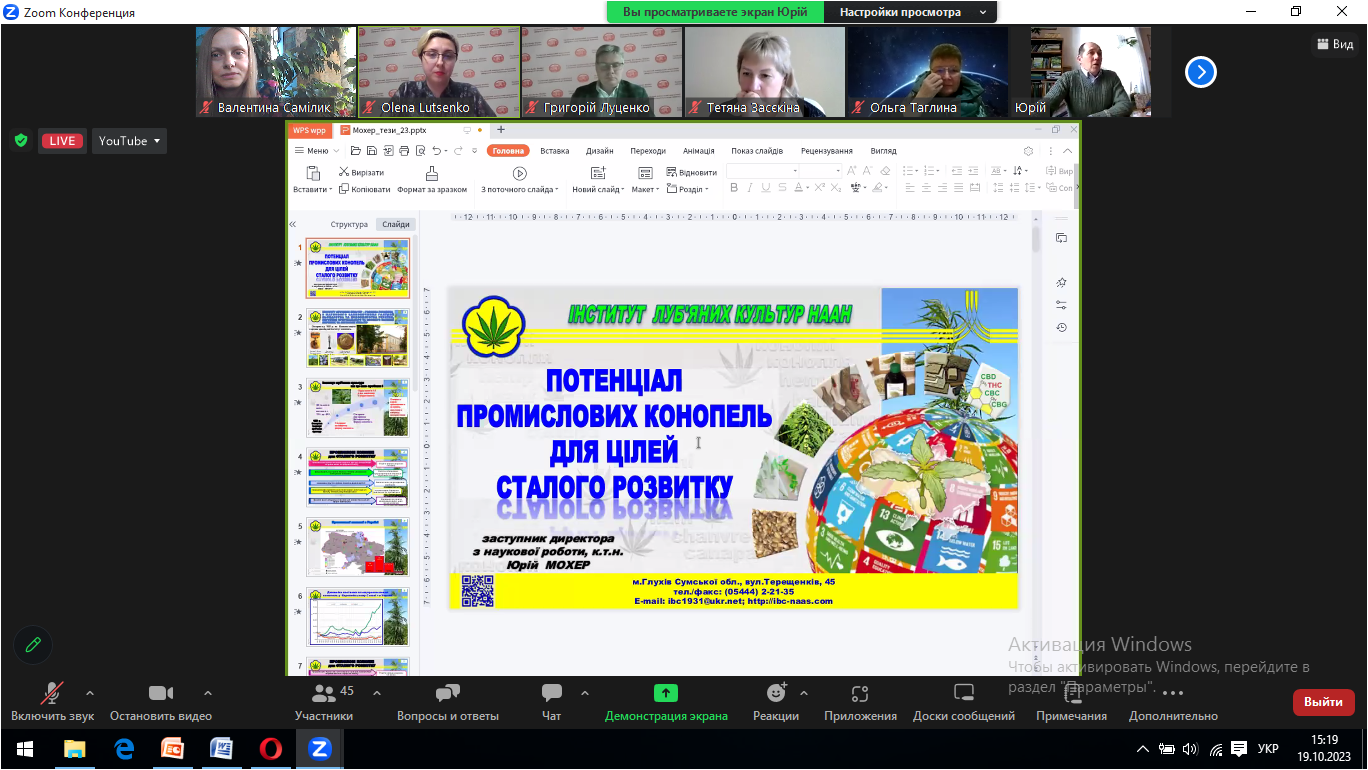
Task: Expand the Макет layout dropdown
Action: click(646, 189)
